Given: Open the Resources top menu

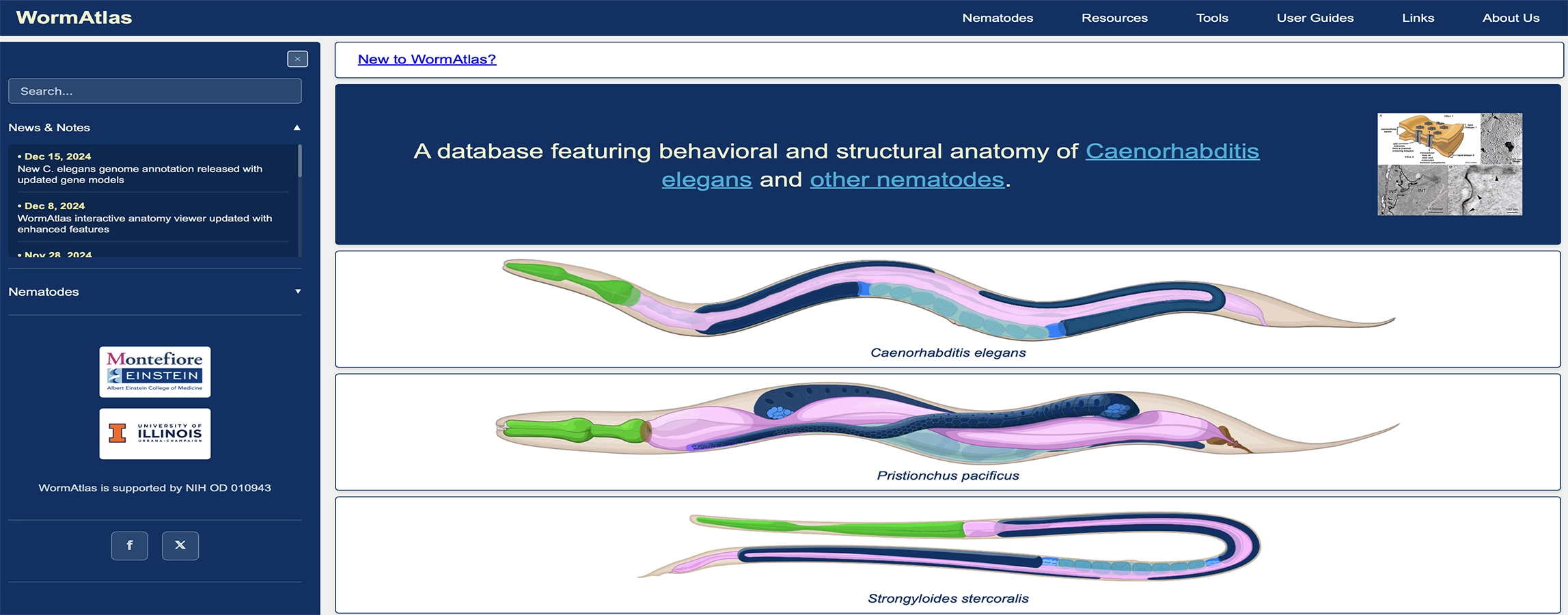Looking at the screenshot, I should pyautogui.click(x=1114, y=18).
